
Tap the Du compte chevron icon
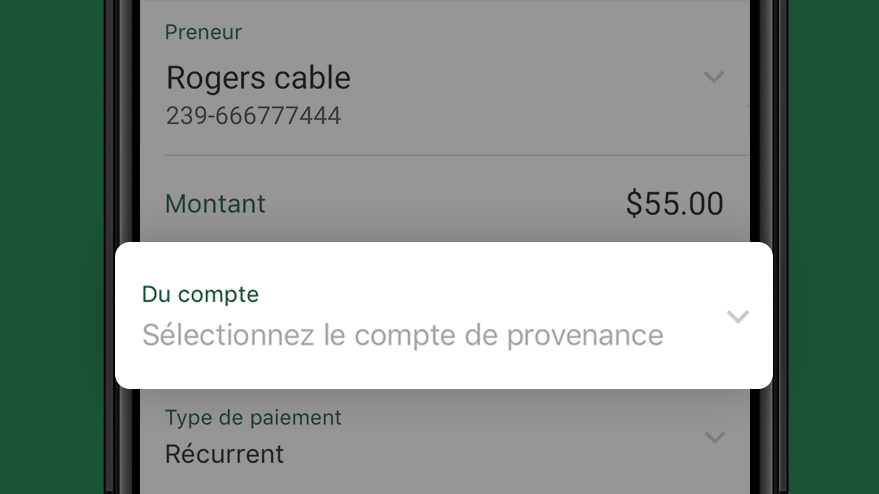coord(738,317)
